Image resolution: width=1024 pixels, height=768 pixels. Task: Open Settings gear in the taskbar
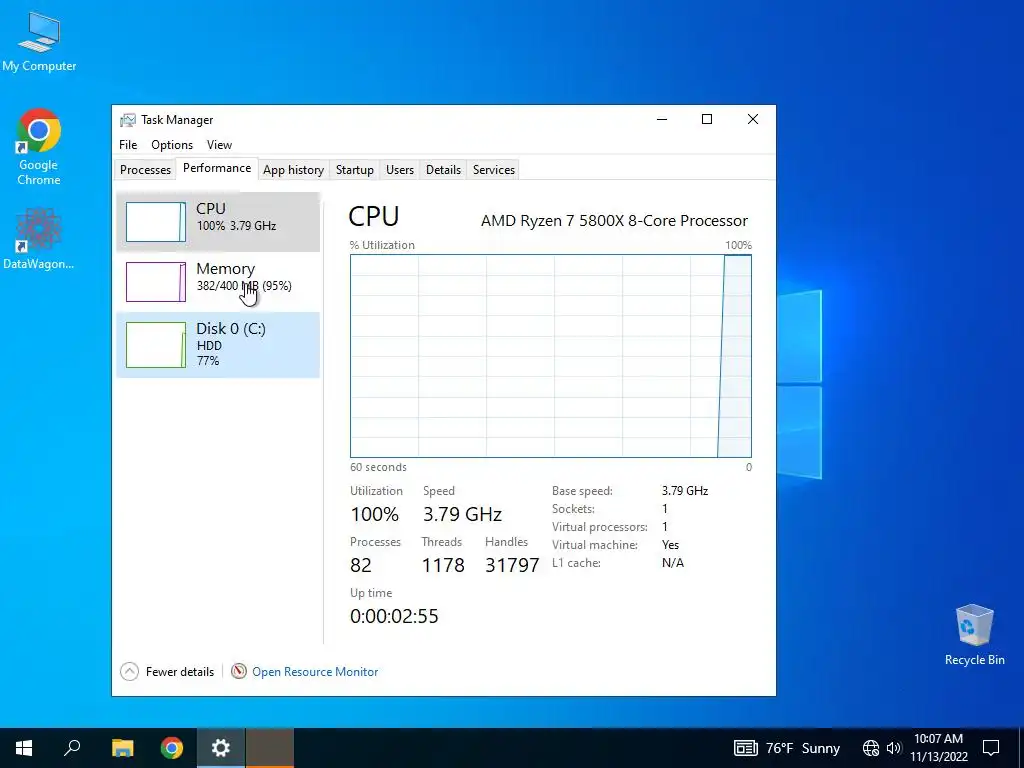coord(221,748)
